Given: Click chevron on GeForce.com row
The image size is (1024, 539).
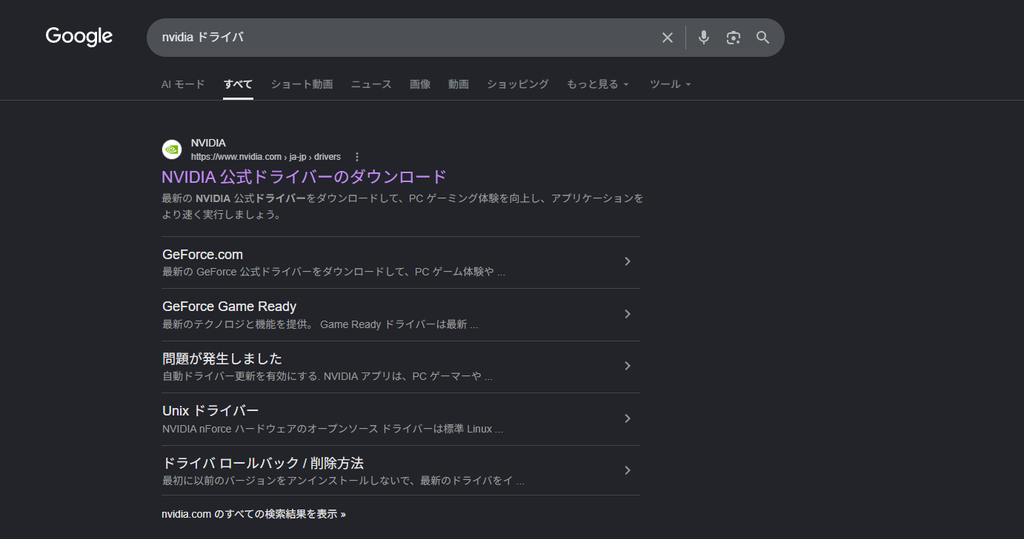Looking at the screenshot, I should [x=627, y=261].
